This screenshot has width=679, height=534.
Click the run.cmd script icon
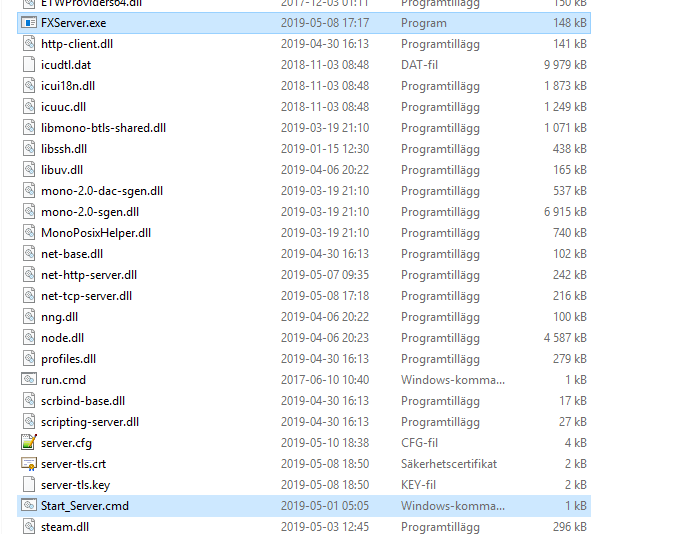coord(29,379)
